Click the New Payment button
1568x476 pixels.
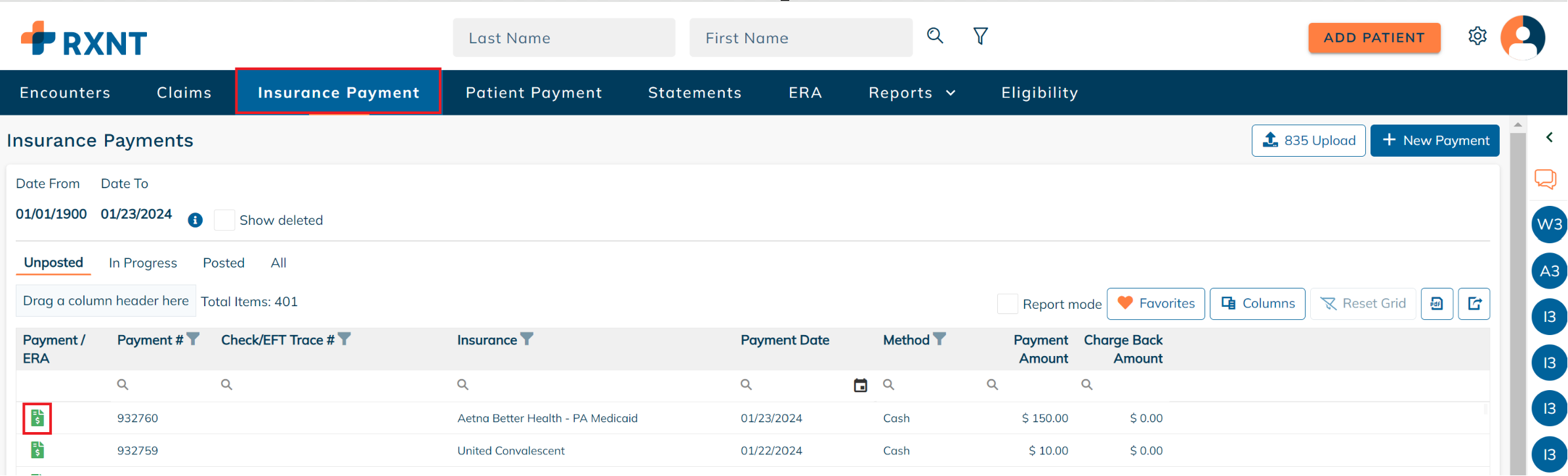tap(1434, 140)
